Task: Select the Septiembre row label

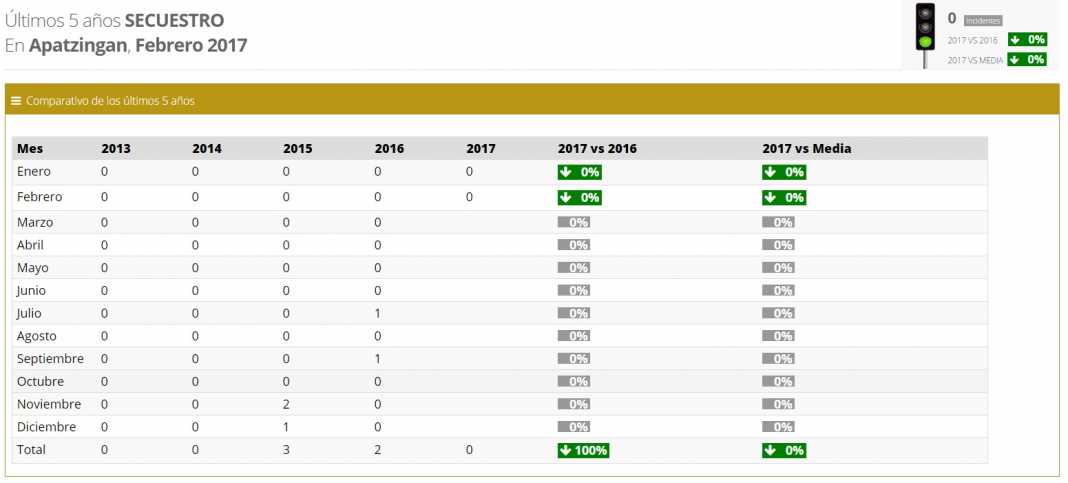Action: [50, 358]
